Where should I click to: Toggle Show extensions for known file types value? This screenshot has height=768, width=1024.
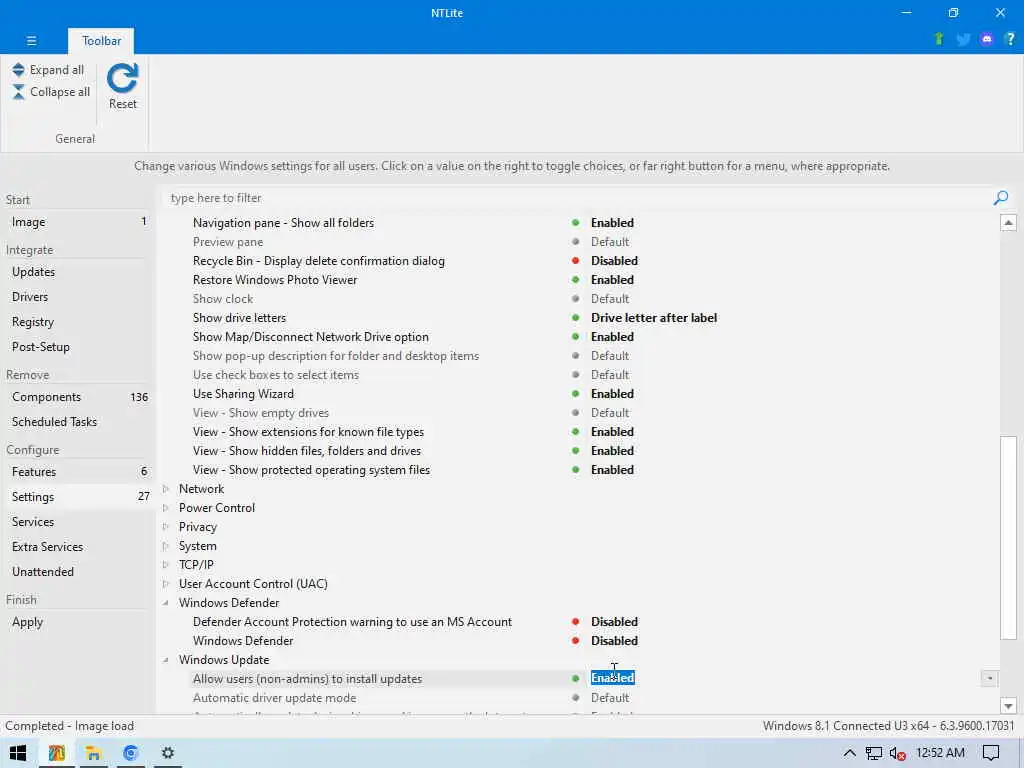[x=612, y=432]
